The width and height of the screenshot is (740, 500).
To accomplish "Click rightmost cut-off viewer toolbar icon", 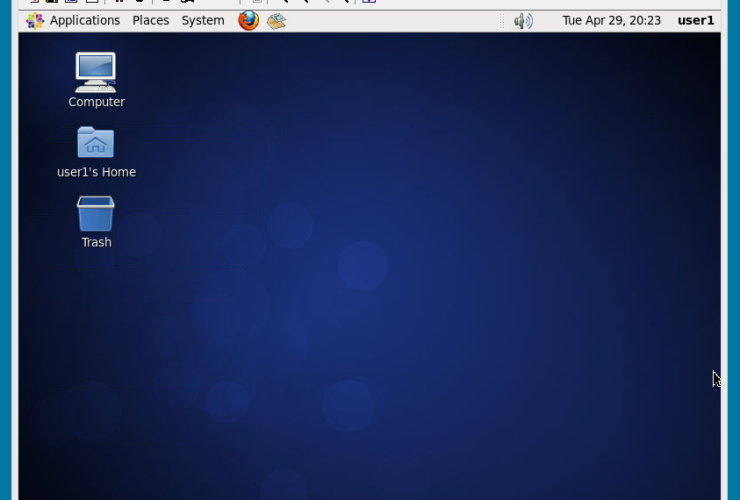I will click(x=369, y=2).
